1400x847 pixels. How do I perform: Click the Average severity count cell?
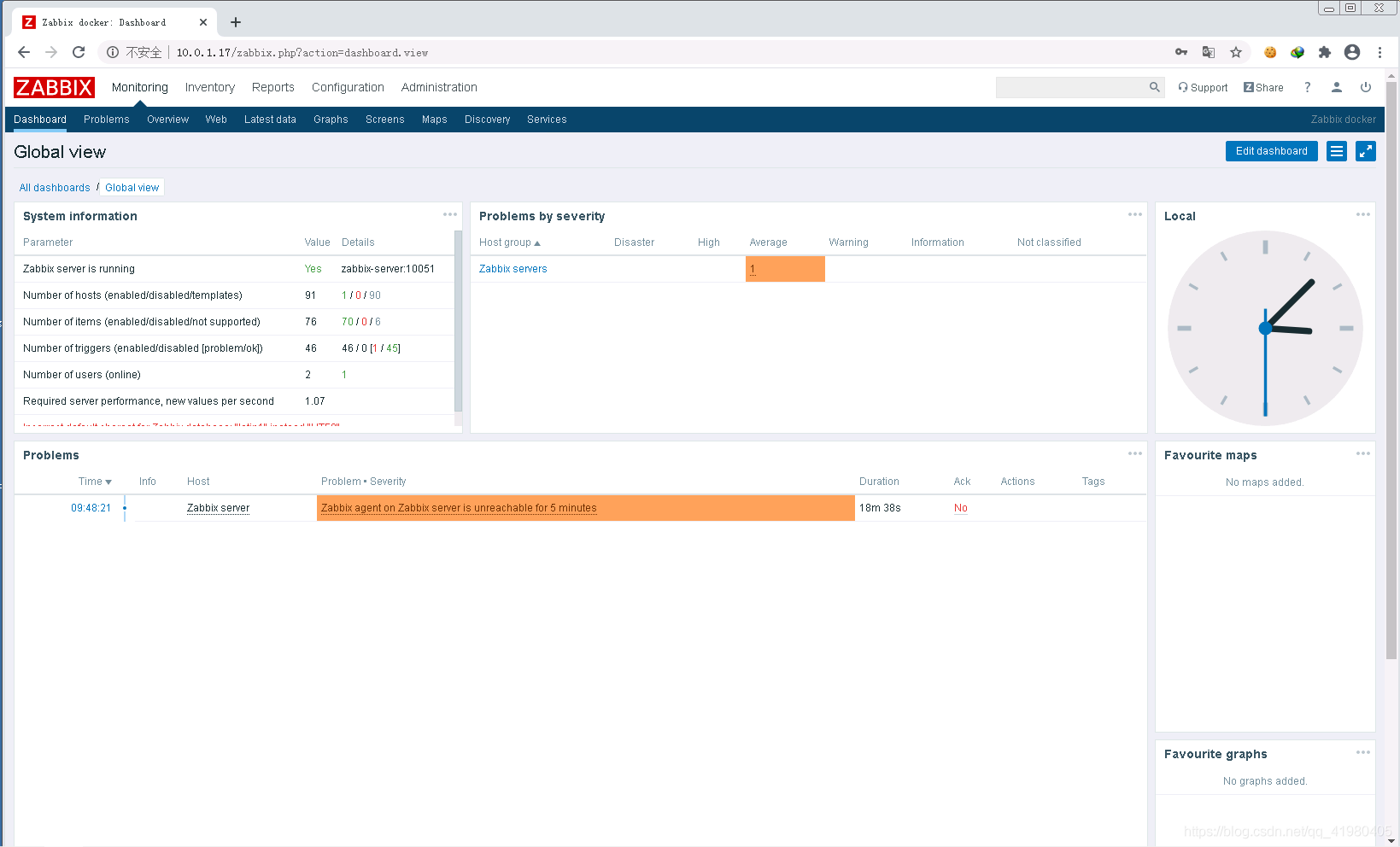[785, 269]
